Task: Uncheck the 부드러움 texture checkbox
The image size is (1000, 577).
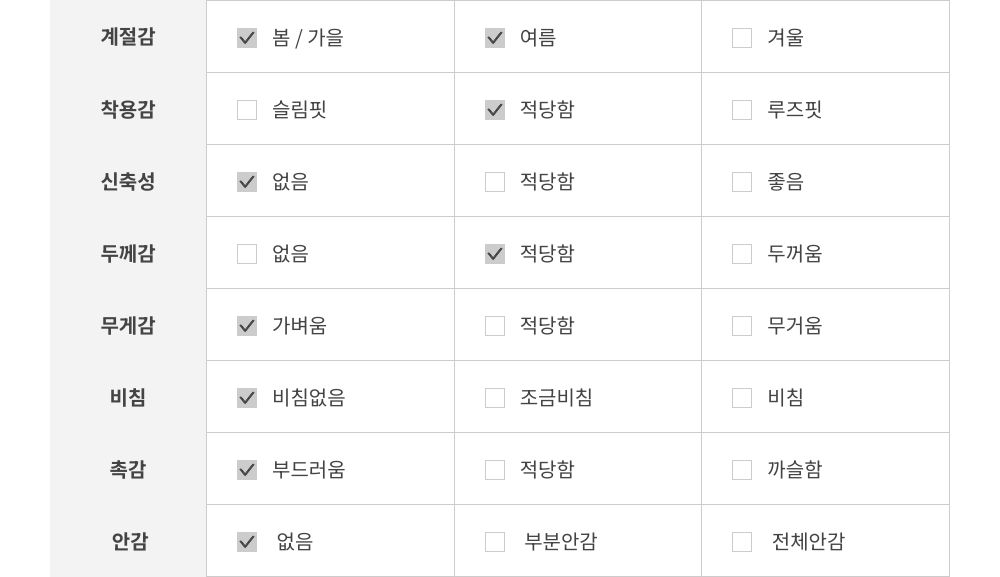Action: tap(247, 470)
